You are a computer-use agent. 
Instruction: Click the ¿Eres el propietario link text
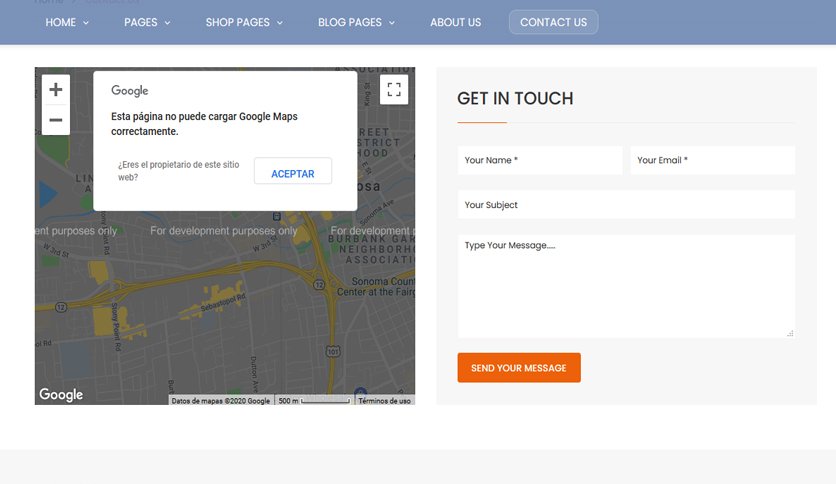[x=179, y=171]
